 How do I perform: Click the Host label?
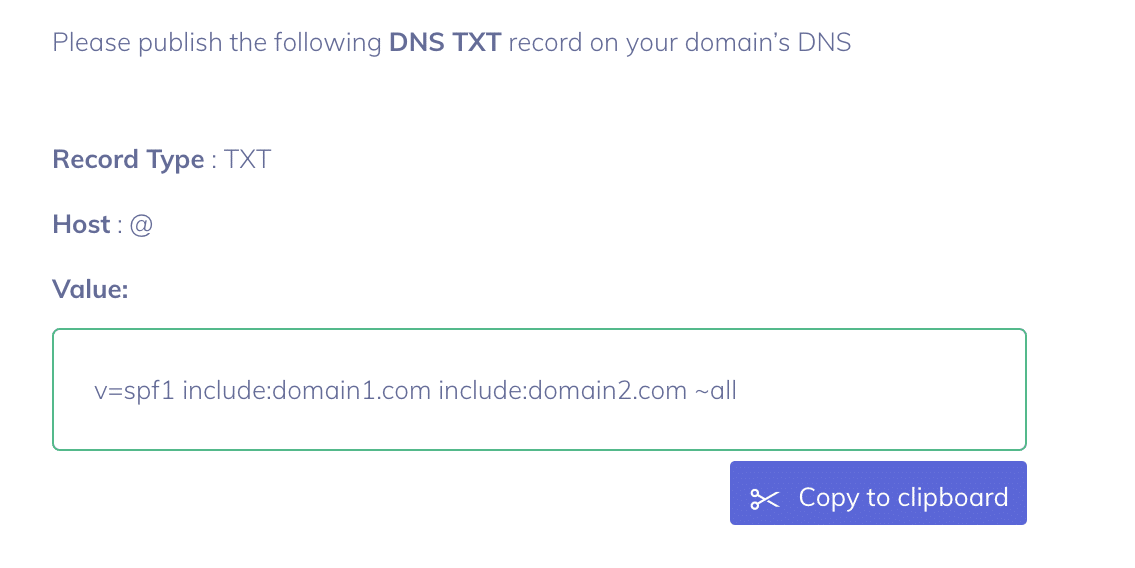81,224
